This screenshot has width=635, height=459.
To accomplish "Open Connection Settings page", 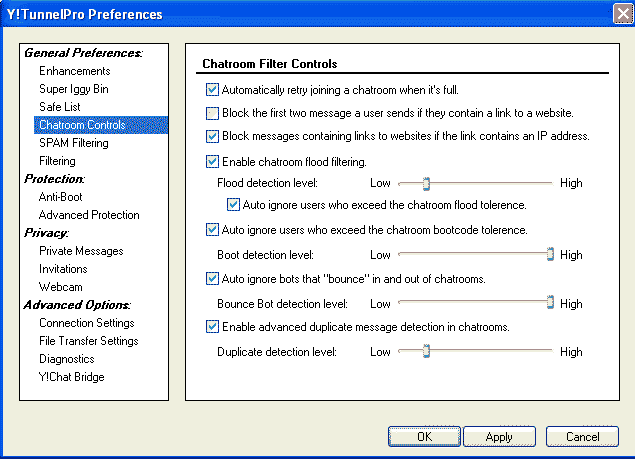I will (x=87, y=323).
